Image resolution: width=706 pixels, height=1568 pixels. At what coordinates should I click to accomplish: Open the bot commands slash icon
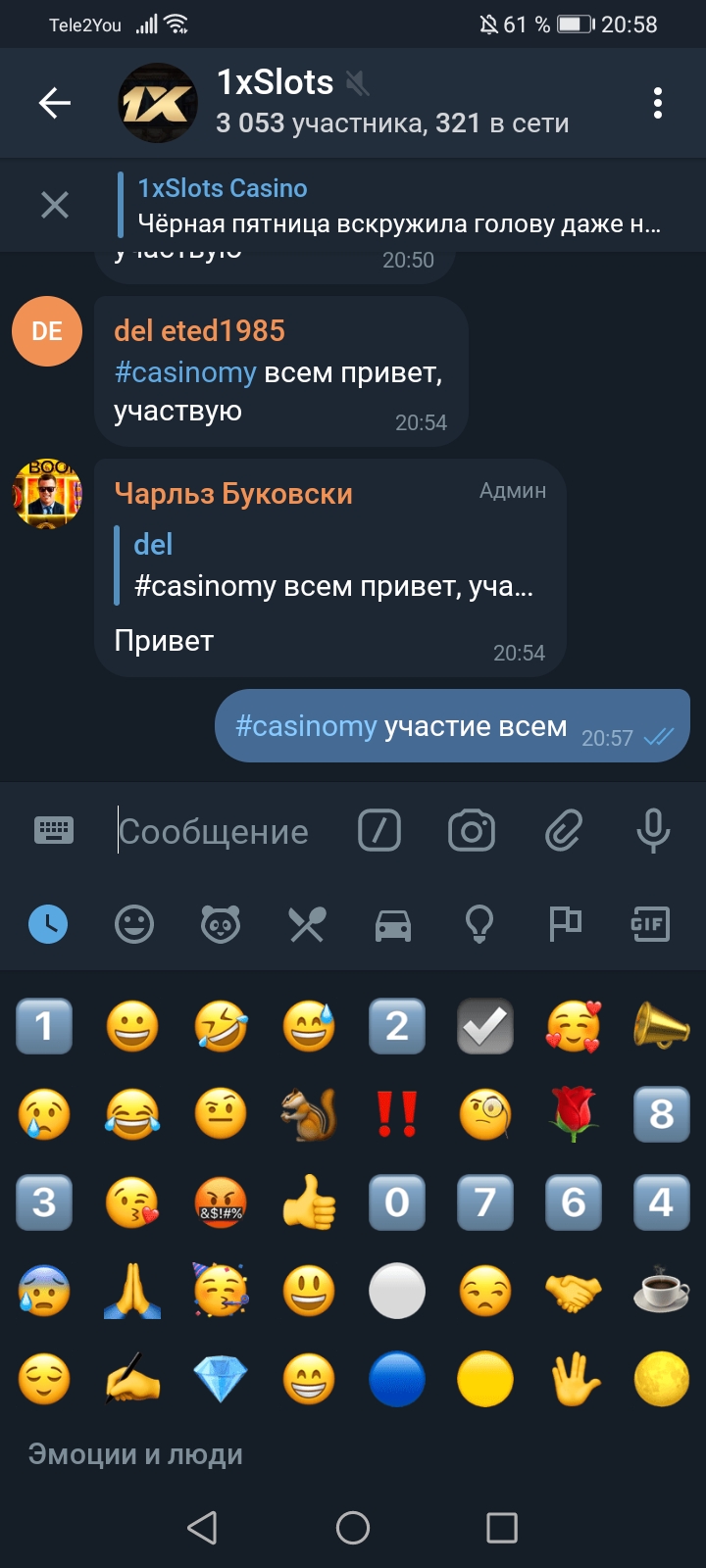click(x=379, y=831)
